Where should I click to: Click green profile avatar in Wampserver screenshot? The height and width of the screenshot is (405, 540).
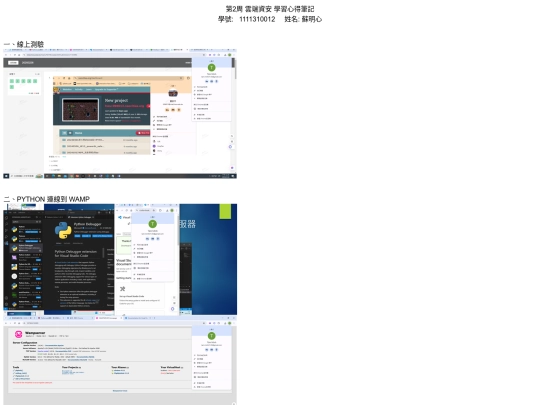[211, 336]
